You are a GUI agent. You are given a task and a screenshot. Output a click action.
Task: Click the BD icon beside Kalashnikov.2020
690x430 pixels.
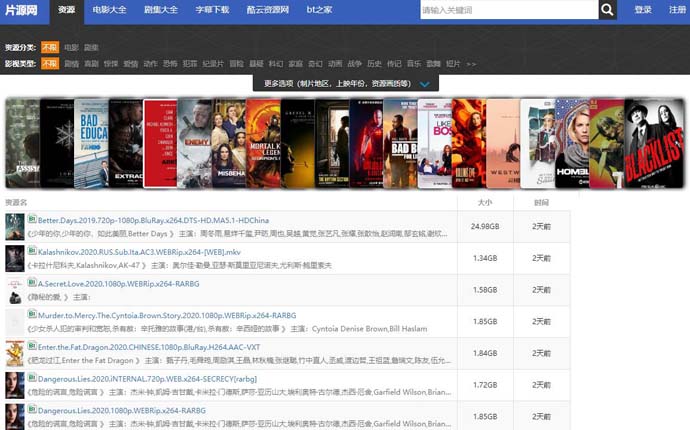point(32,250)
